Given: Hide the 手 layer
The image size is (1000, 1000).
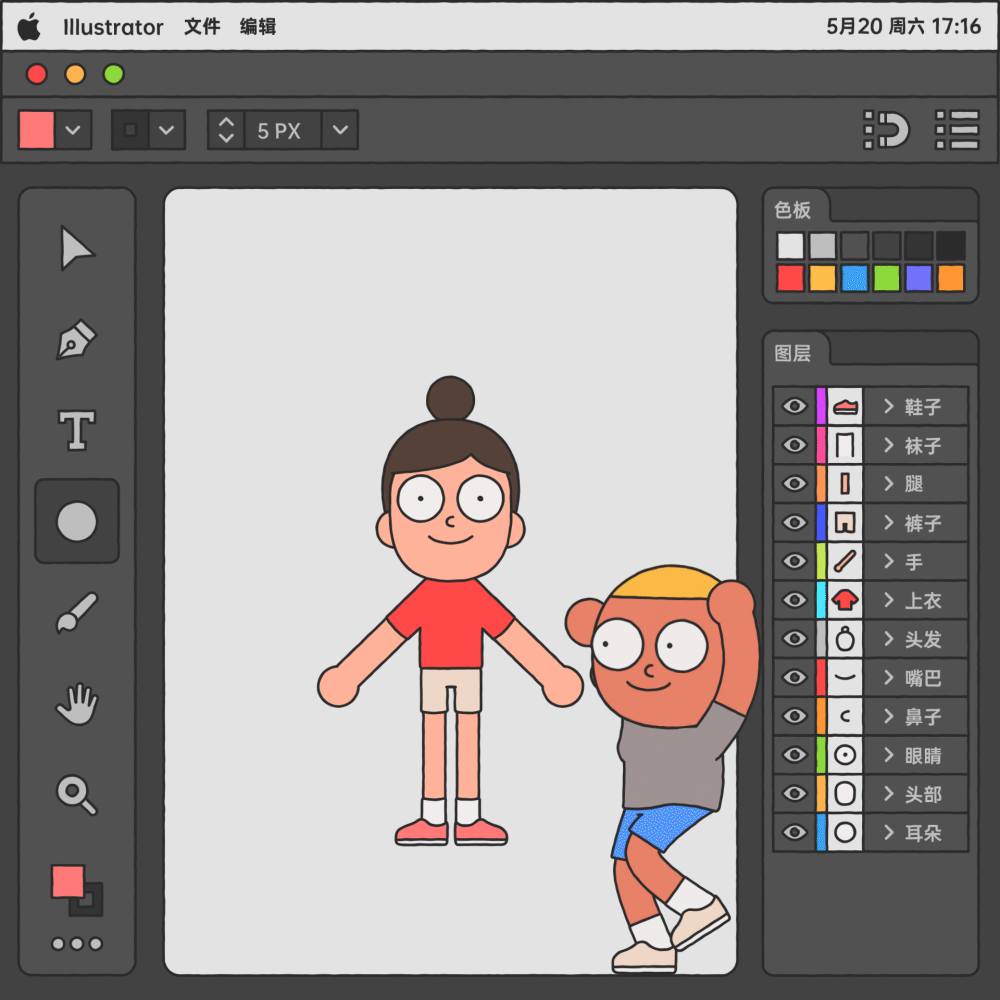Looking at the screenshot, I should [795, 561].
